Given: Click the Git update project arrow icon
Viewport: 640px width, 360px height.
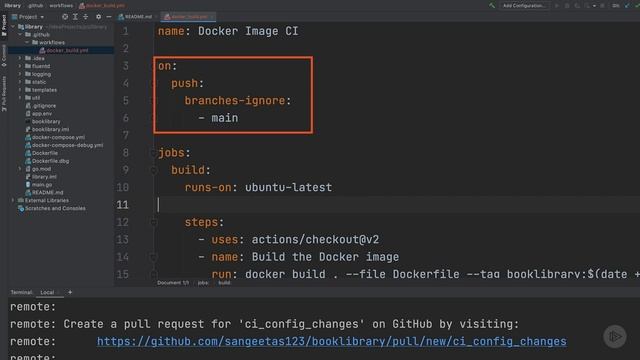Looking at the screenshot, I should [627, 6].
